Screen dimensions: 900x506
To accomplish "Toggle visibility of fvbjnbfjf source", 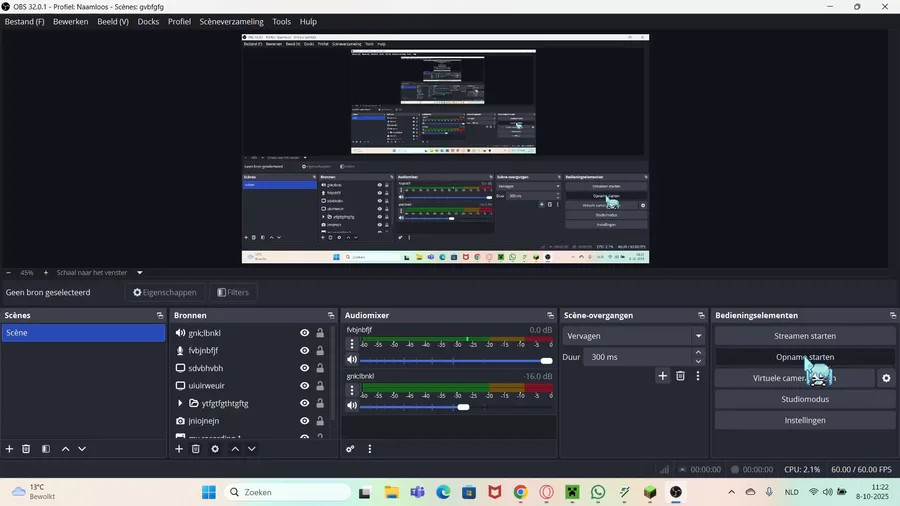I will 304,351.
